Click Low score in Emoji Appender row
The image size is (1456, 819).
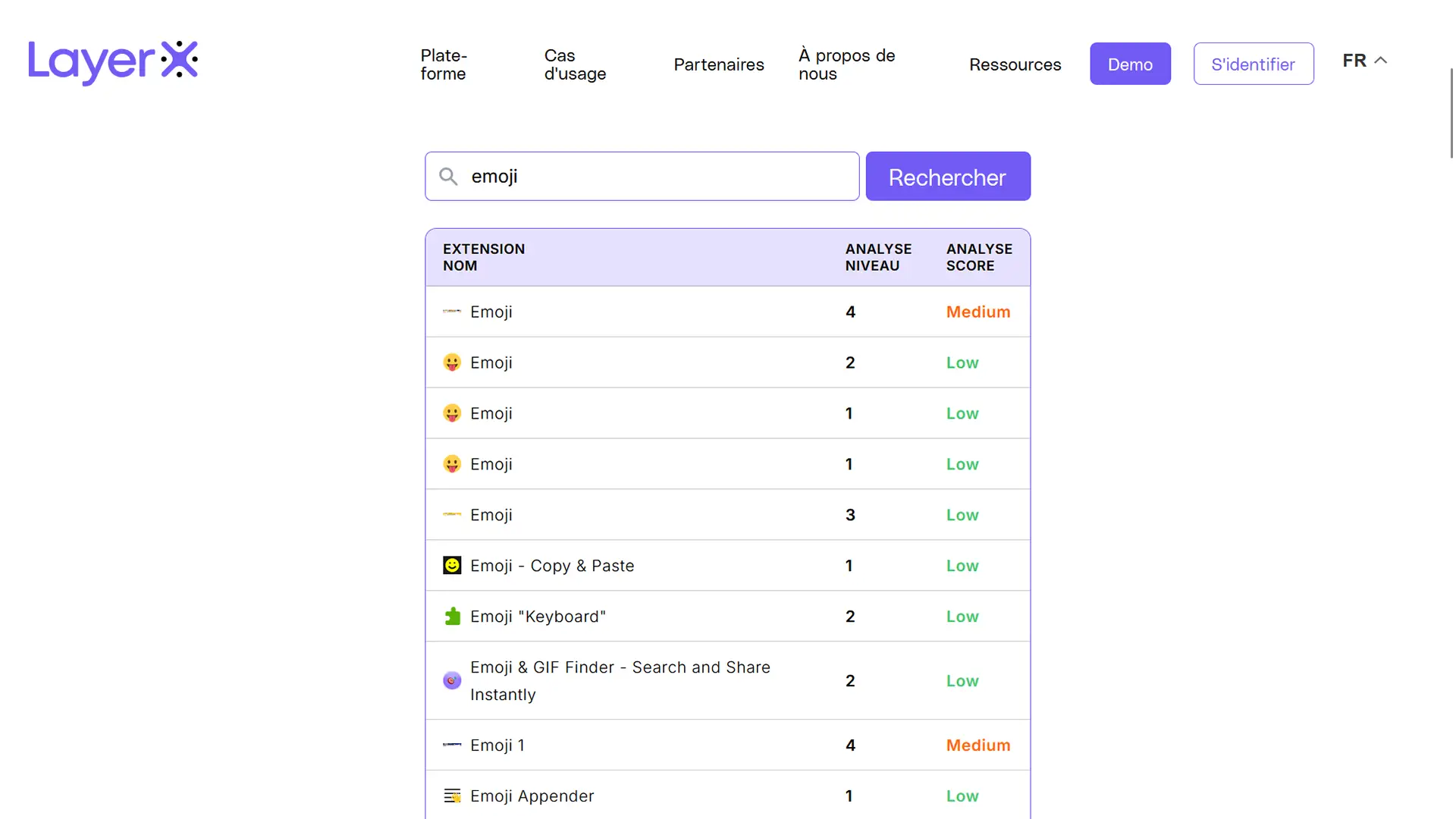[962, 796]
